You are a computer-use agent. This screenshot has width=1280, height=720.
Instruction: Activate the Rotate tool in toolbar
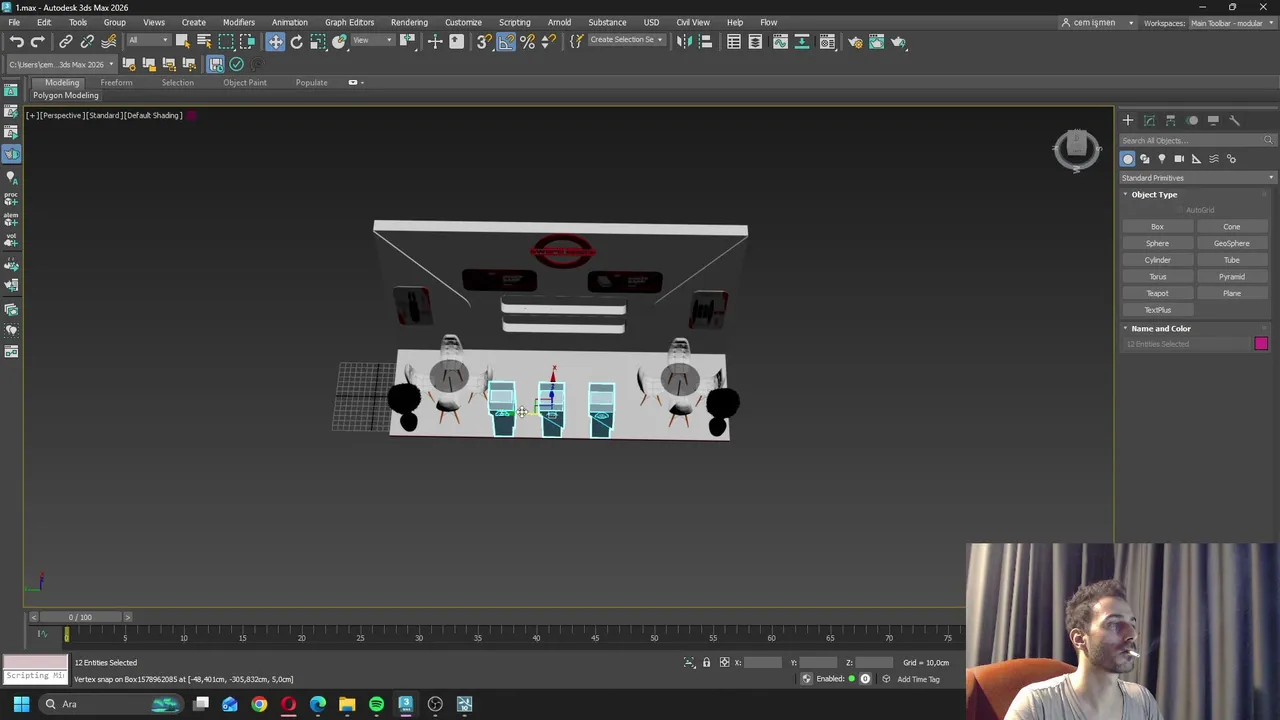[296, 41]
